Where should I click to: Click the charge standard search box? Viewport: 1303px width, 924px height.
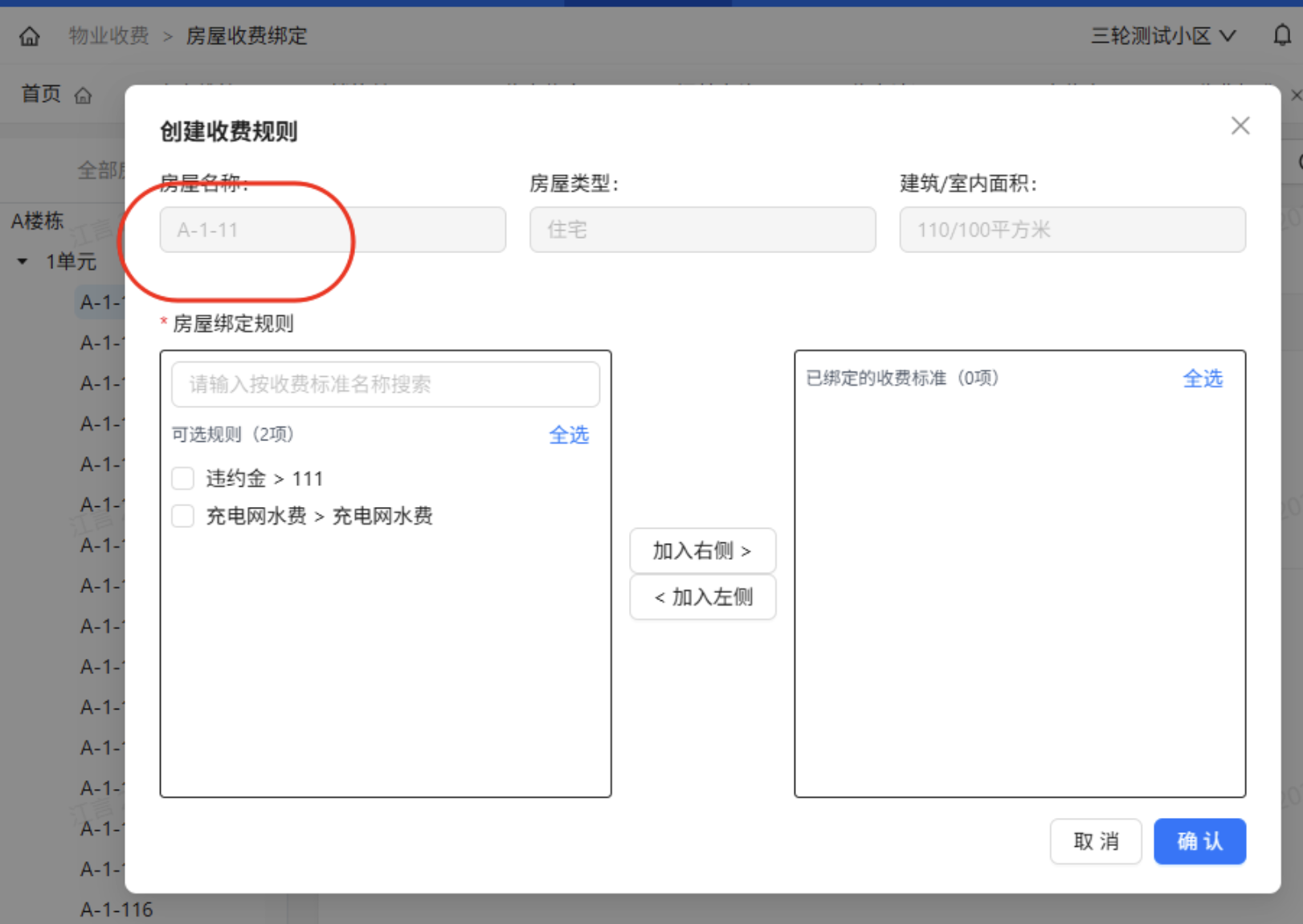tap(385, 384)
